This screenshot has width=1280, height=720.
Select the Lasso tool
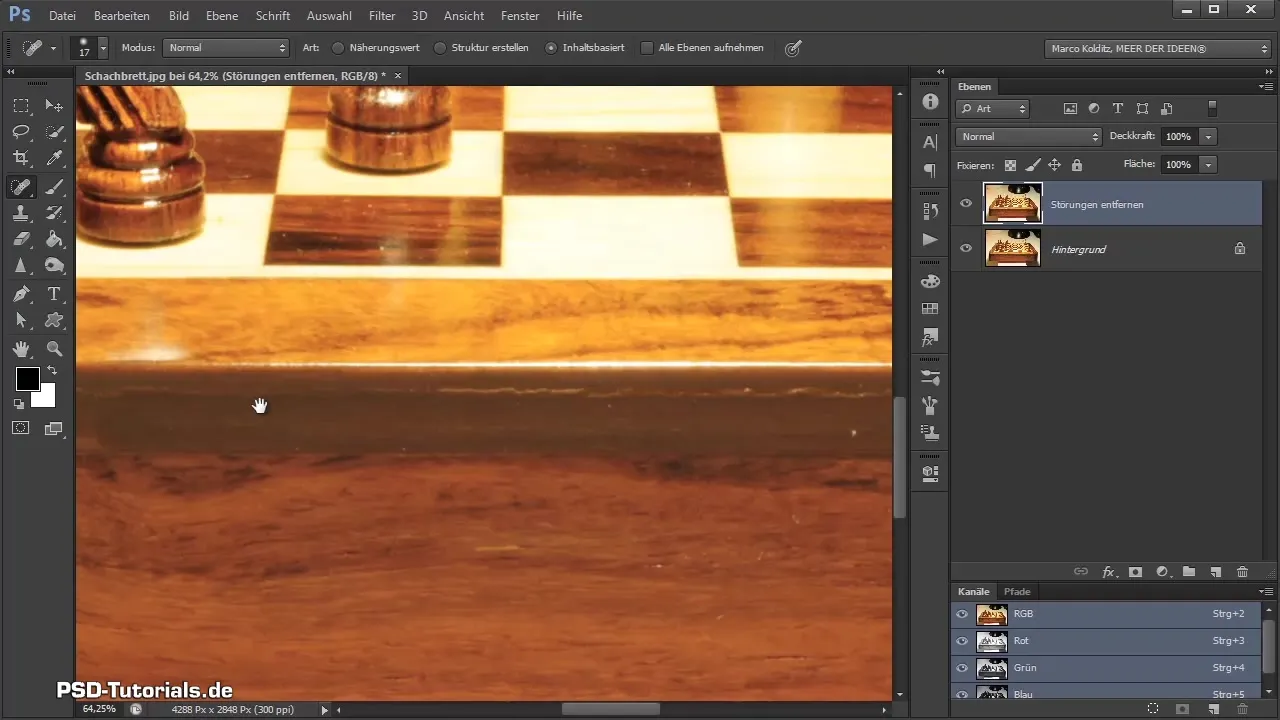21,132
